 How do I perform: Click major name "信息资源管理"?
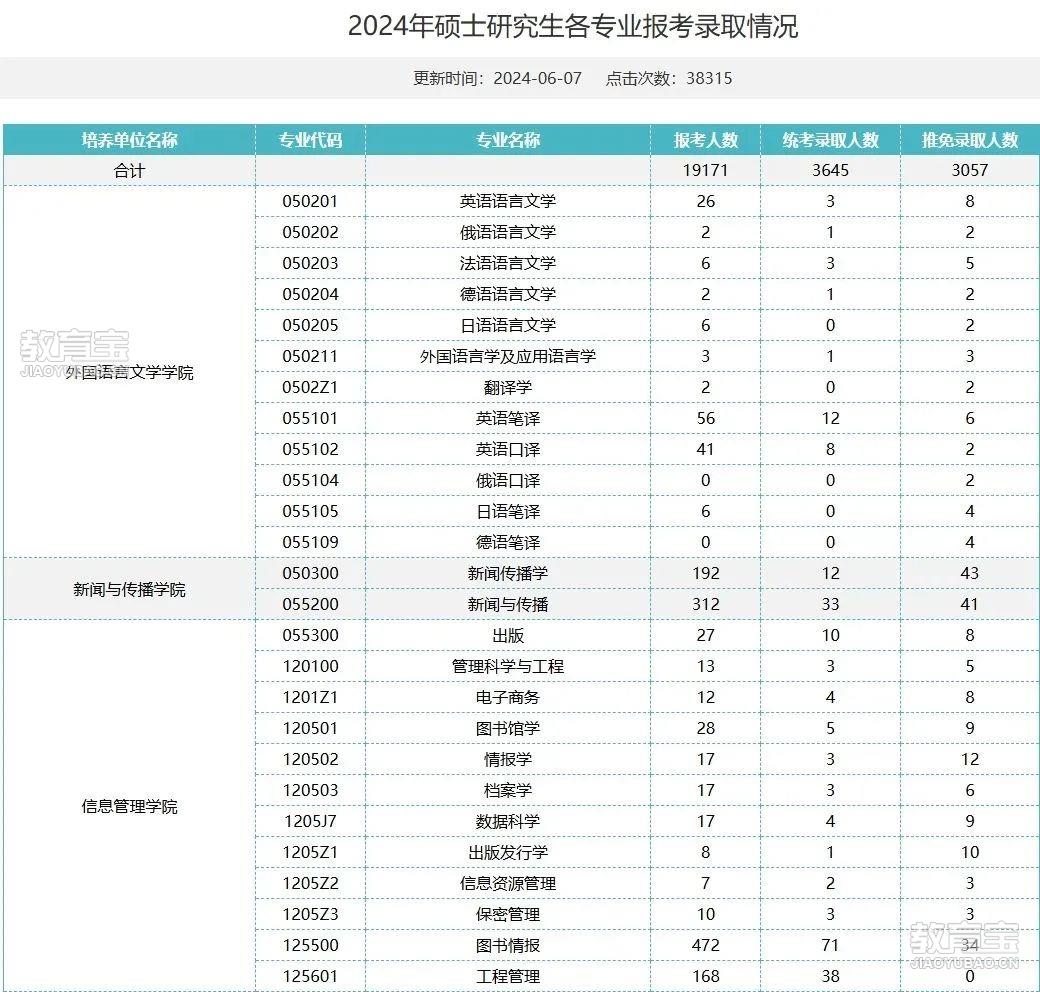pos(508,883)
